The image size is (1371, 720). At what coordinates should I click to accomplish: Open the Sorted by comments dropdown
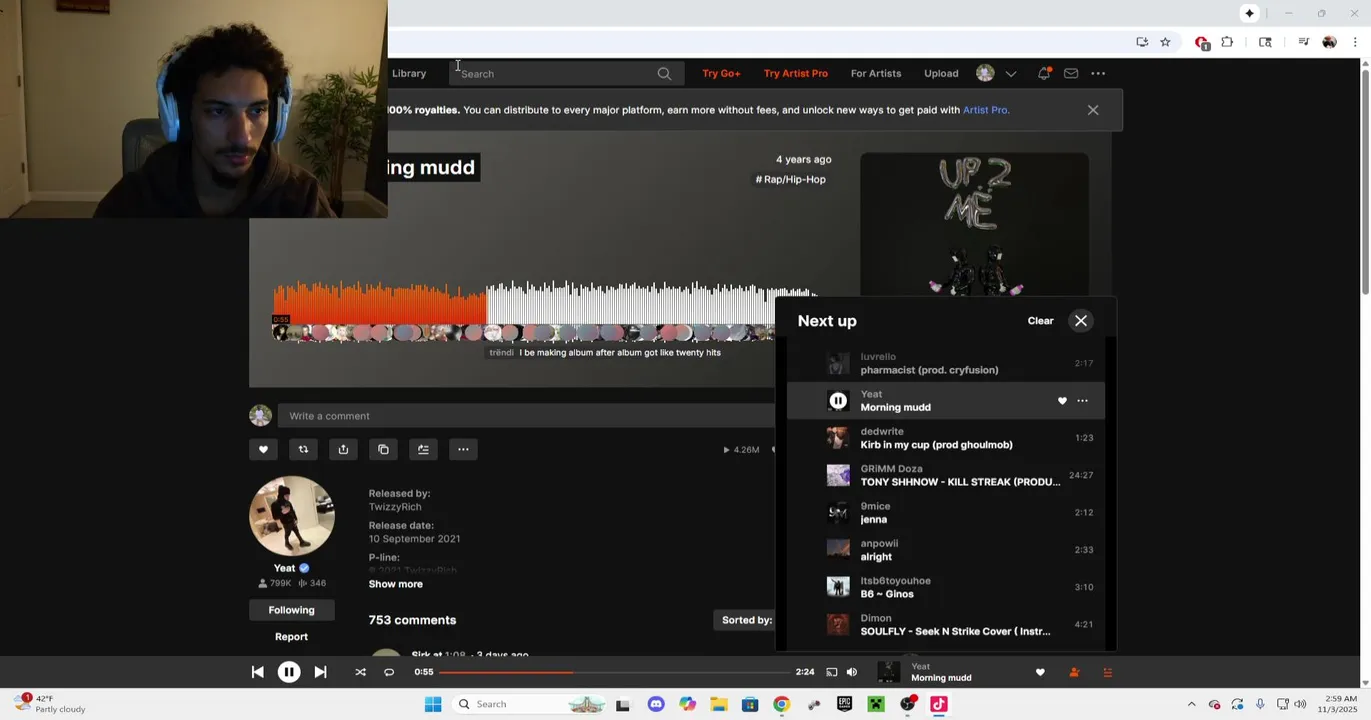747,620
